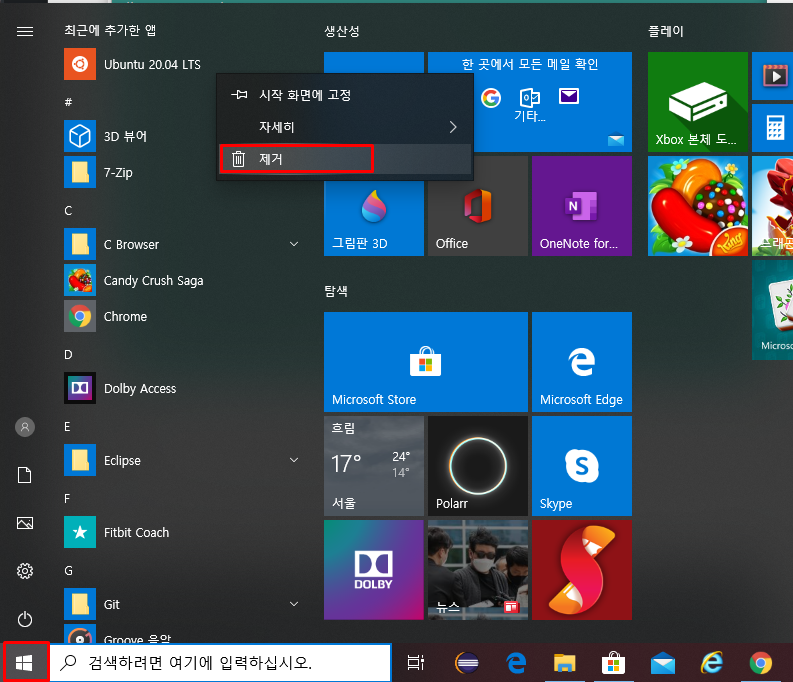Click the hamburger menu at top left
793x682 pixels.
(25, 31)
